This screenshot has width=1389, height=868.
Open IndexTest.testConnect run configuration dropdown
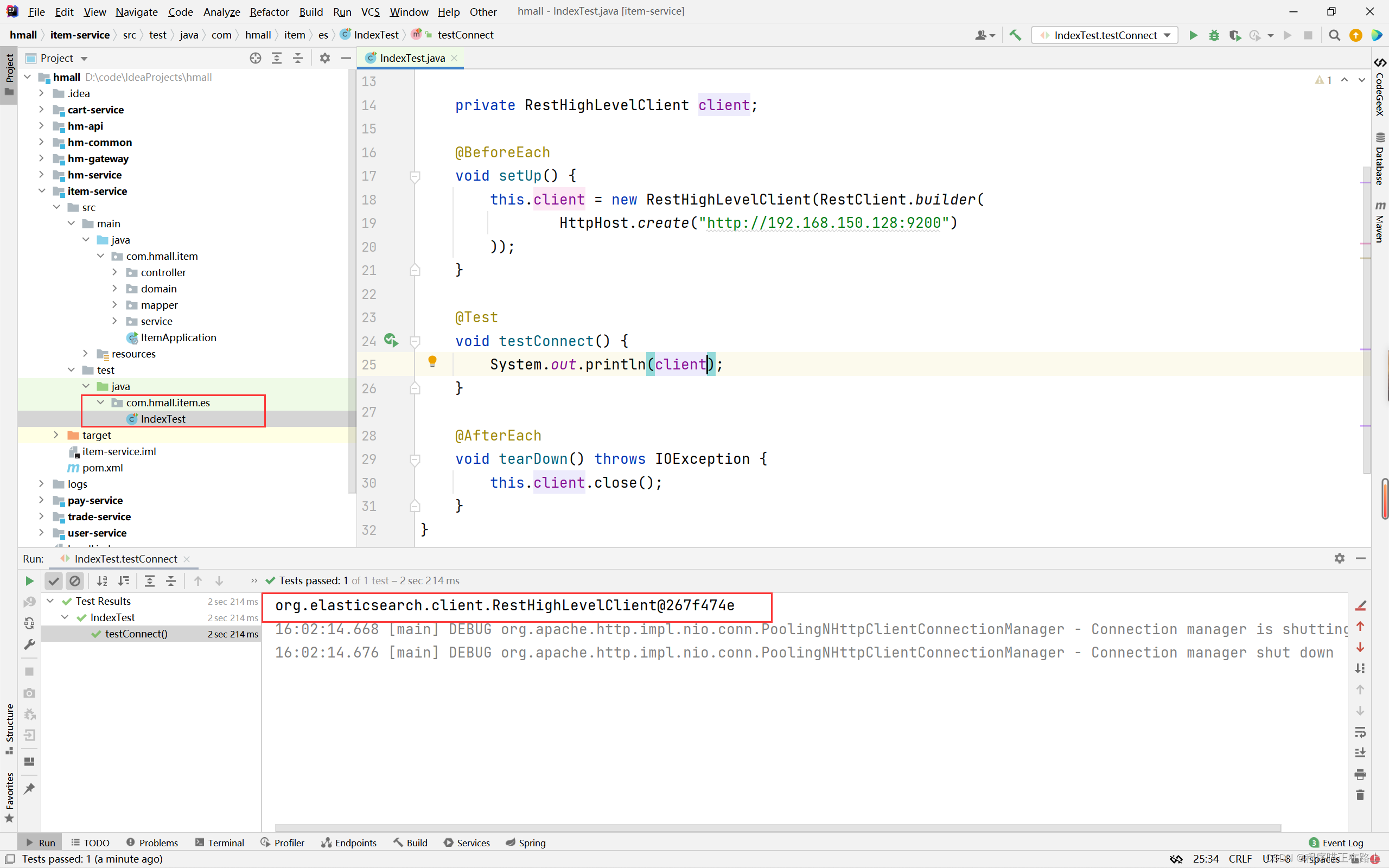click(1105, 35)
